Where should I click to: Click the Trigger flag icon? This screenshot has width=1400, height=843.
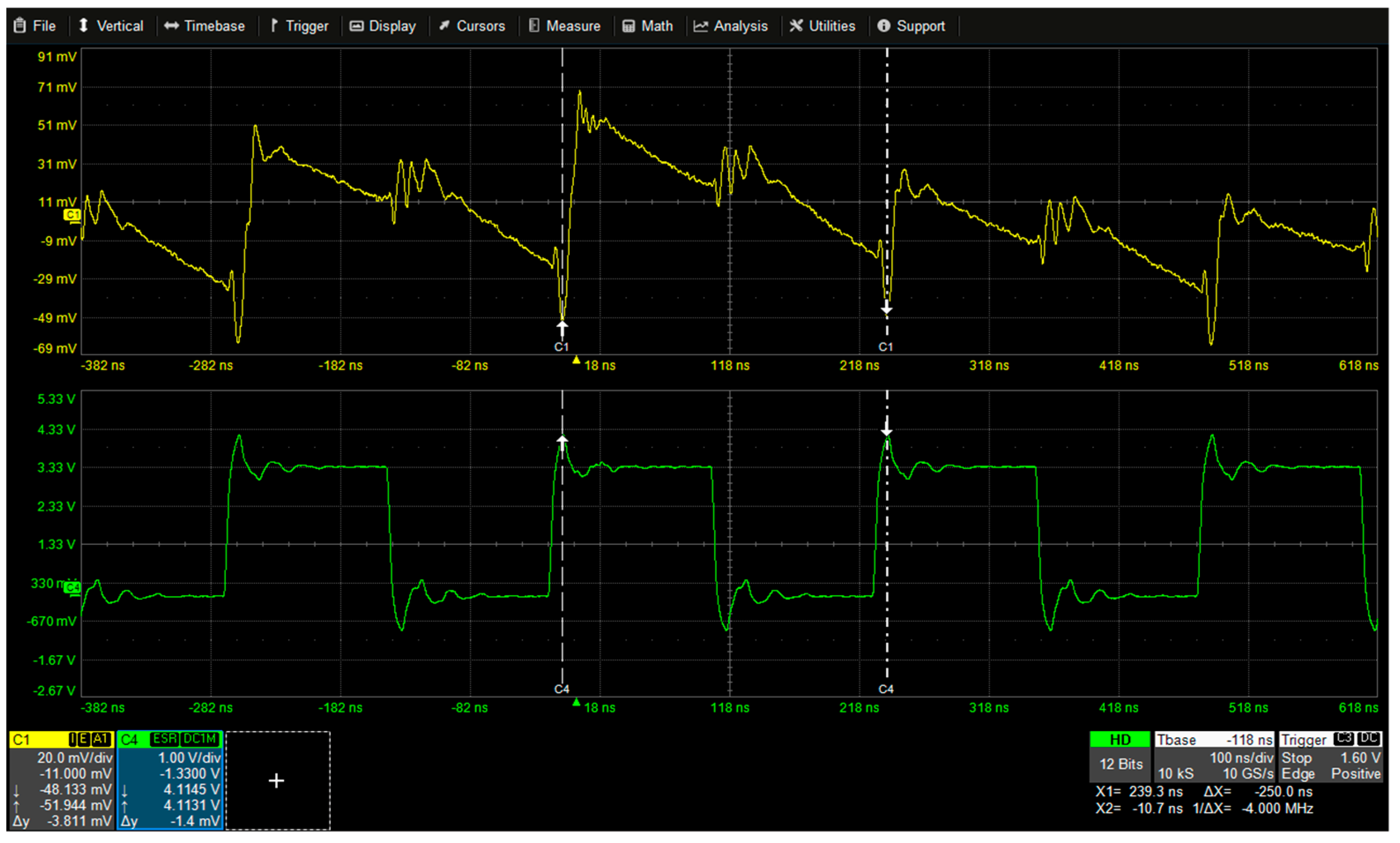(273, 26)
